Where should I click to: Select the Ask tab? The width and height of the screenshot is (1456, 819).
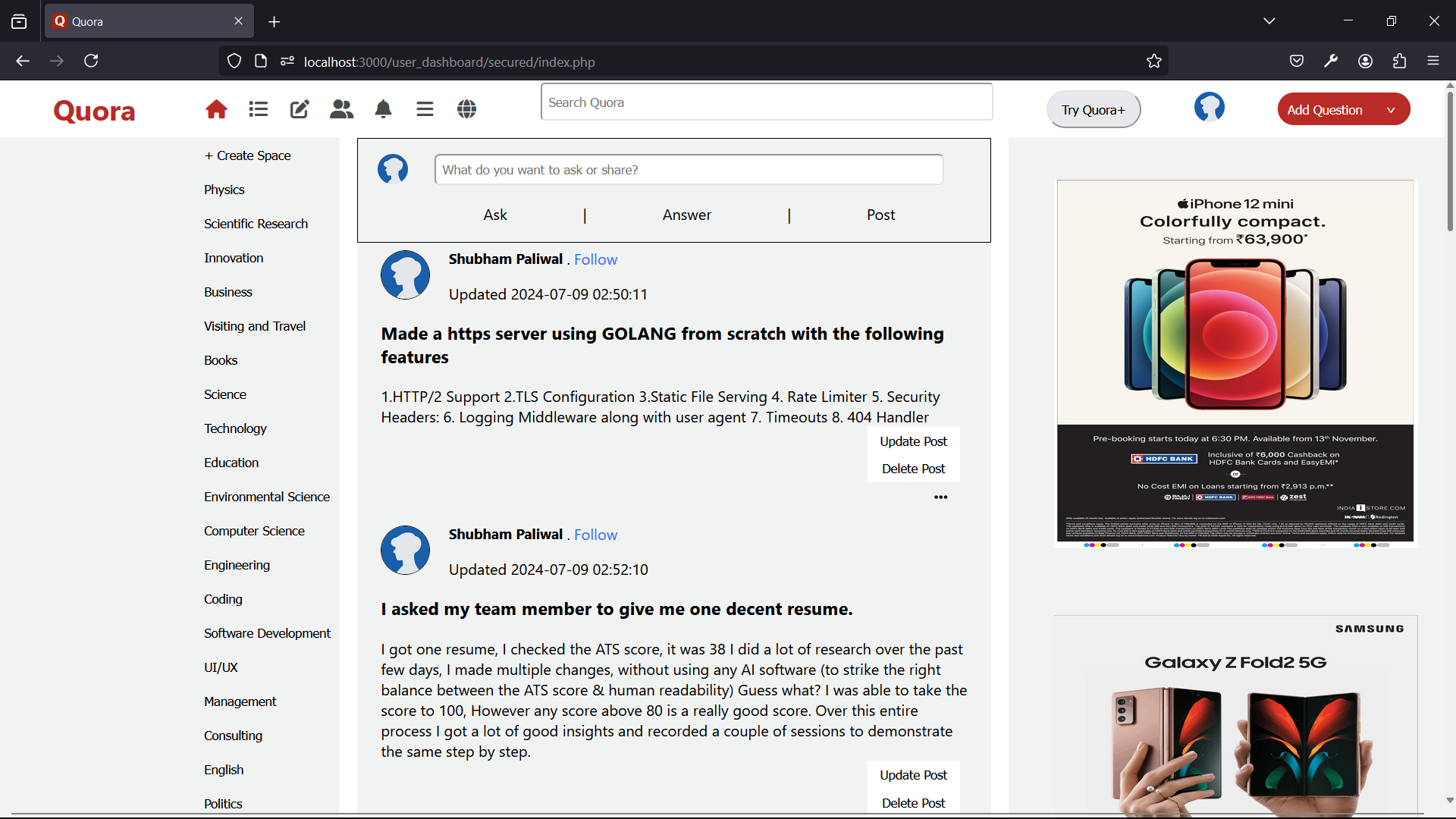(x=495, y=215)
